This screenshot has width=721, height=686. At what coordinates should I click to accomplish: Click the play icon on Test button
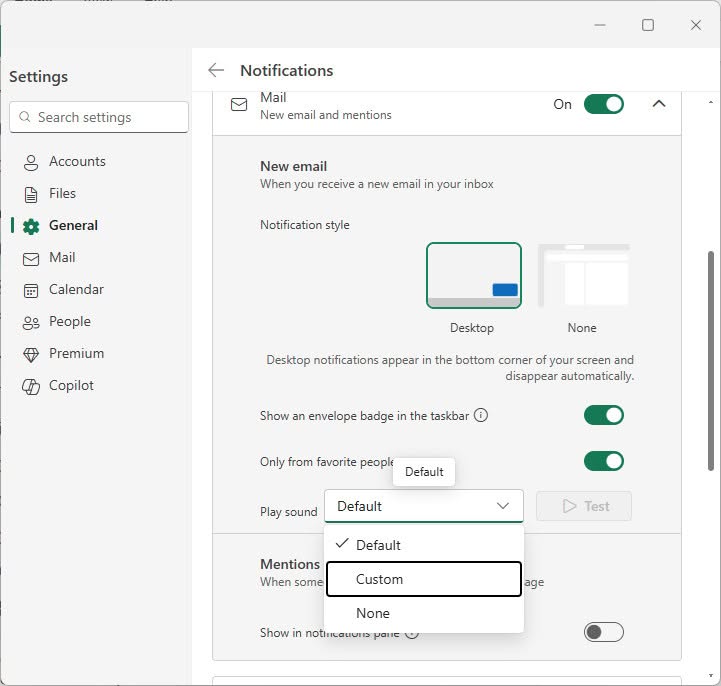coord(569,506)
